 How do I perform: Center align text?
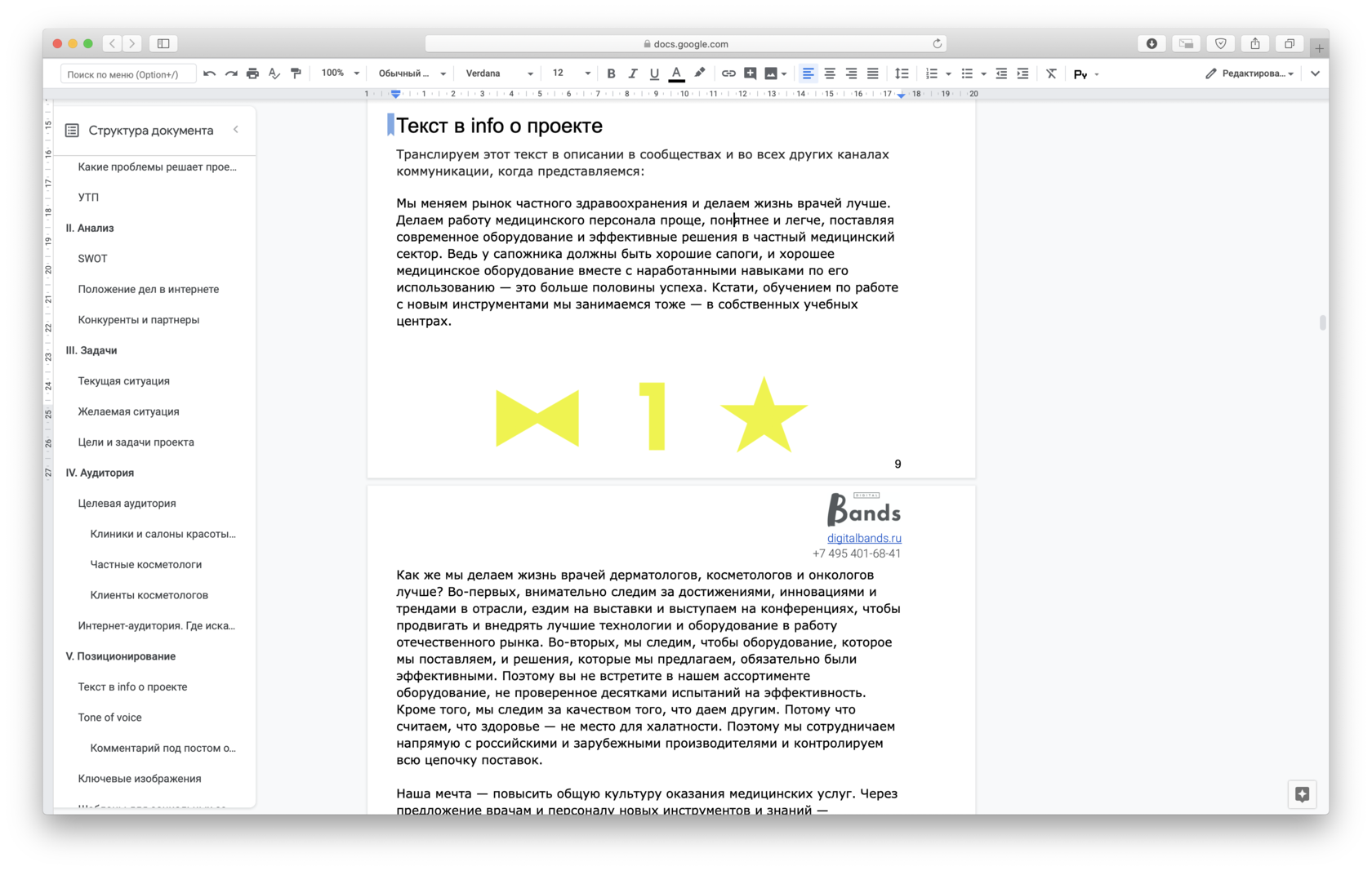point(830,73)
